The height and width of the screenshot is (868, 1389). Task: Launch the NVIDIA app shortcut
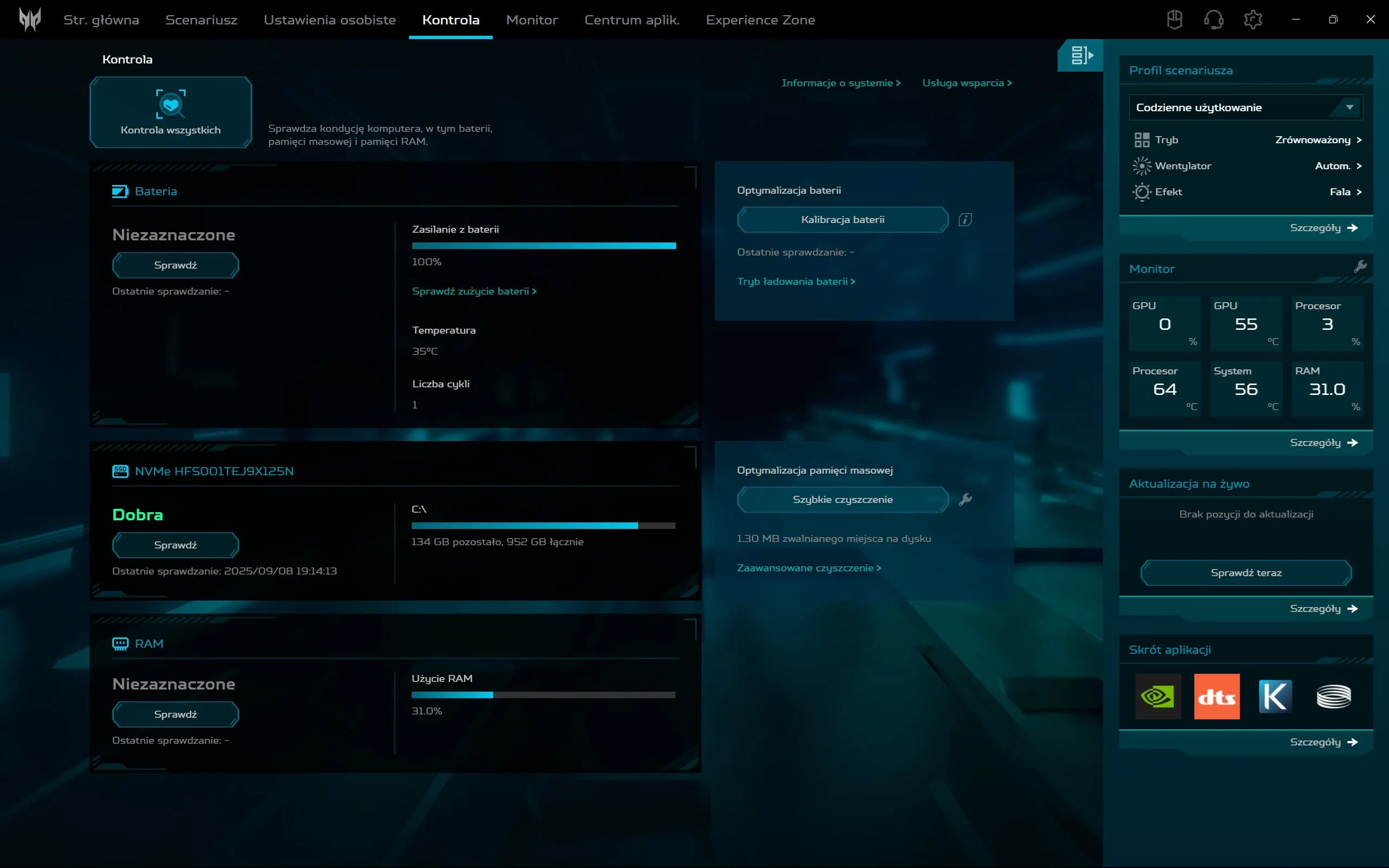click(1158, 697)
